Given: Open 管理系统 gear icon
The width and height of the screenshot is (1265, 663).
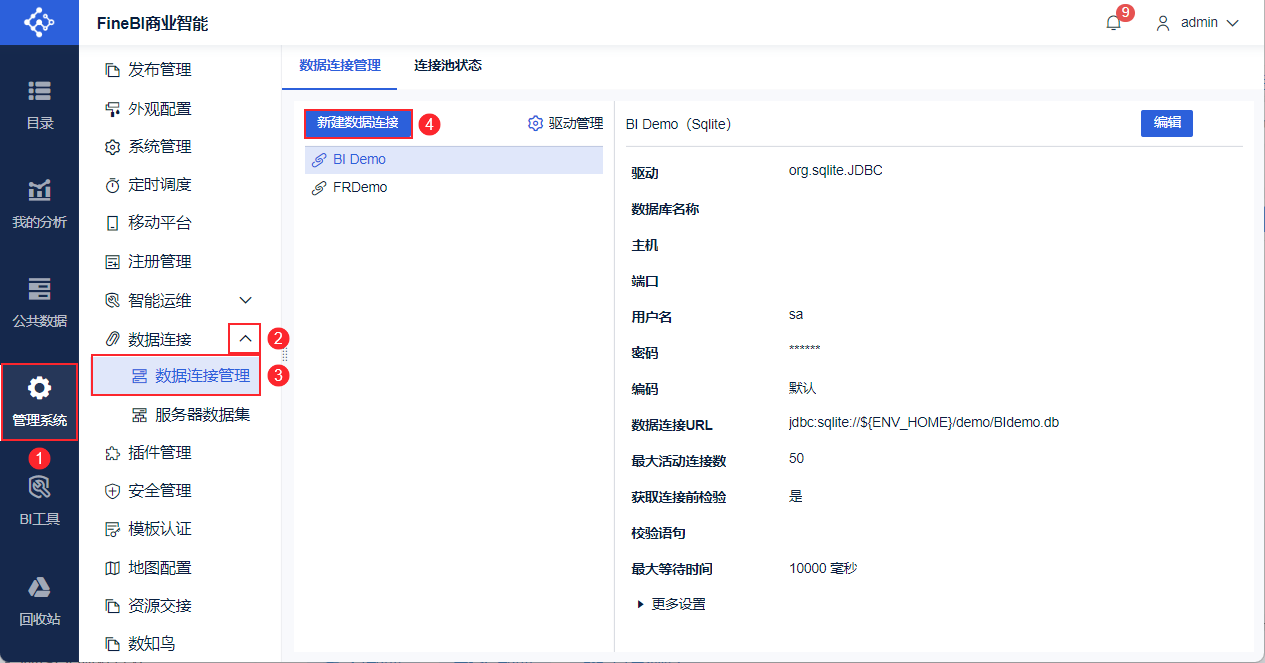Looking at the screenshot, I should 39,388.
